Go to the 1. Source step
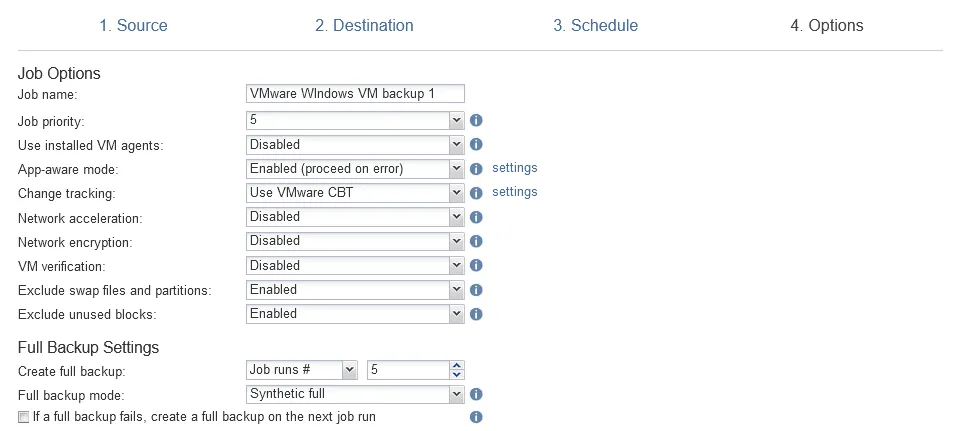The height and width of the screenshot is (431, 961). [133, 26]
